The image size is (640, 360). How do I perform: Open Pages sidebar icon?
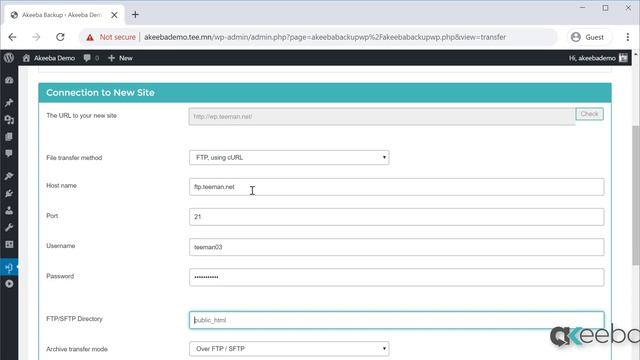click(9, 137)
